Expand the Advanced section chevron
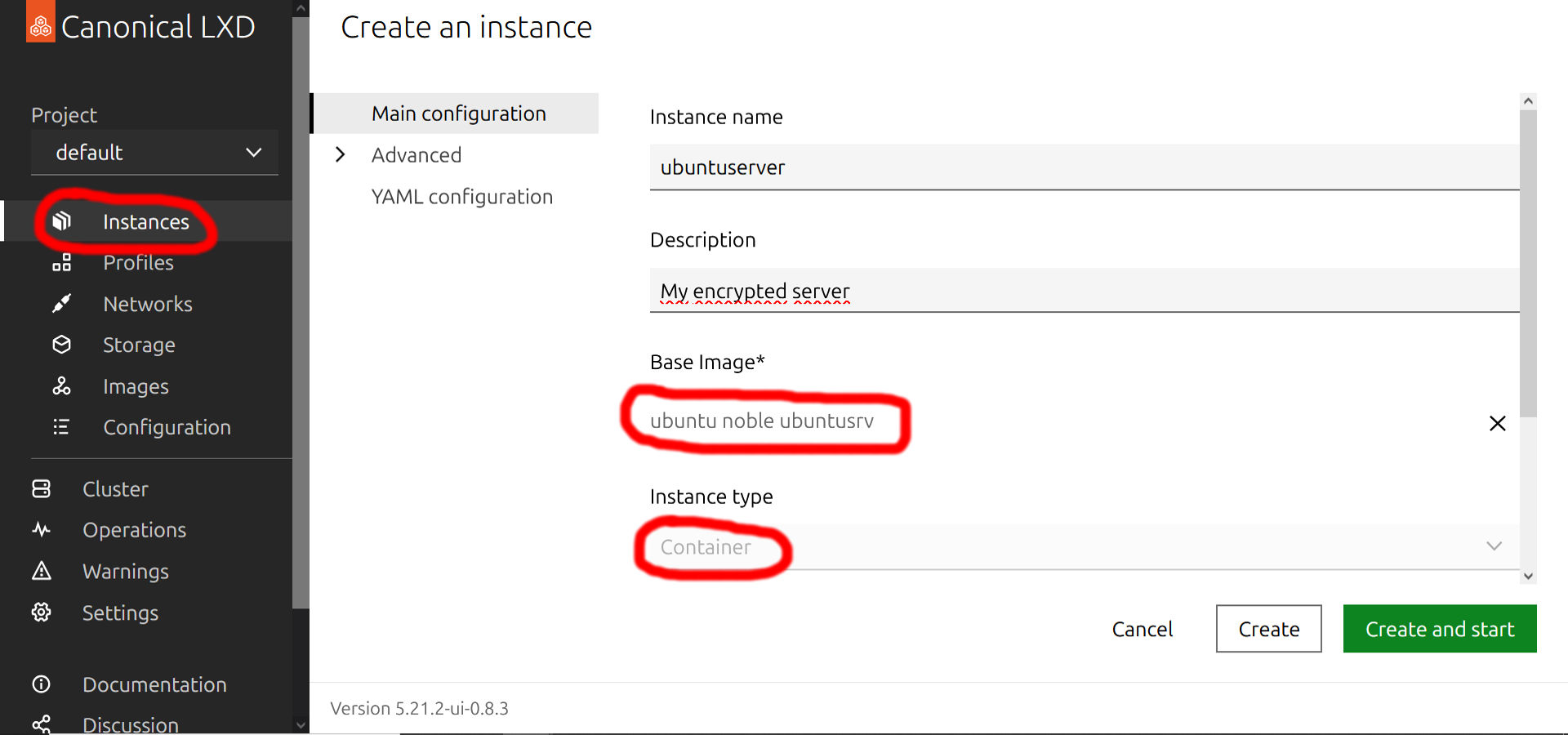This screenshot has width=1568, height=735. point(341,154)
